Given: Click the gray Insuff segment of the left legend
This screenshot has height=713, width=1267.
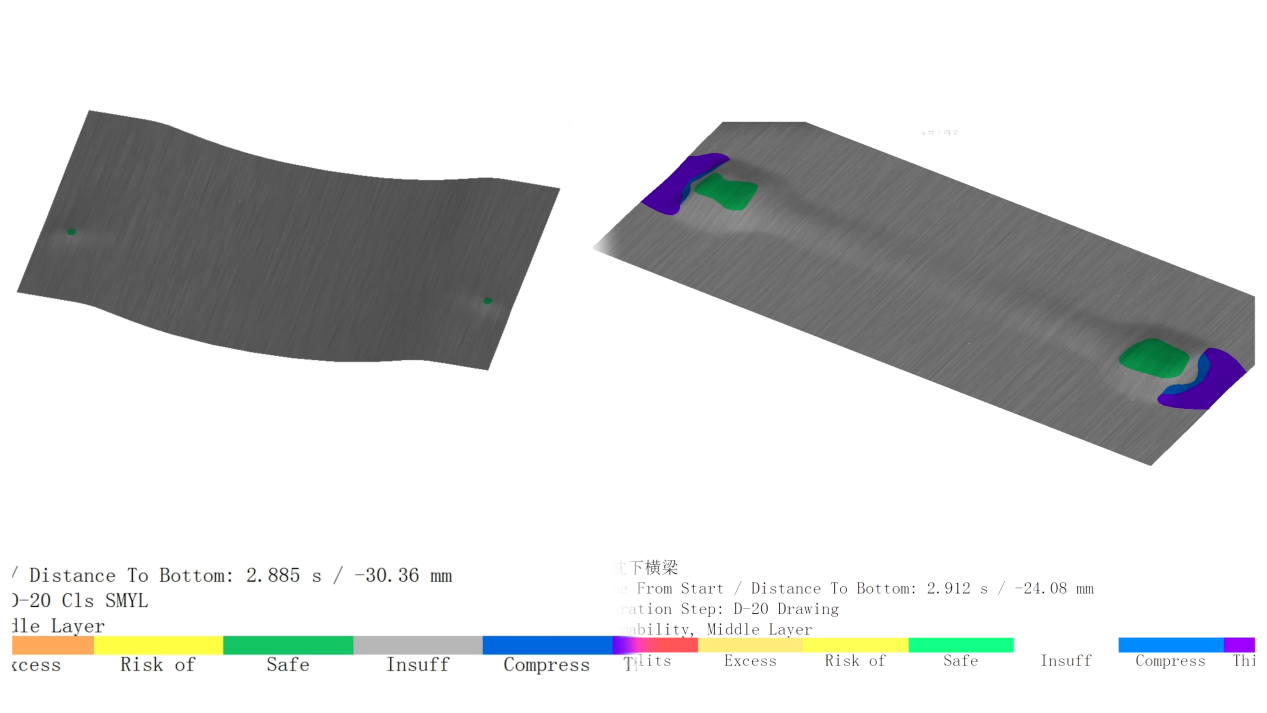Looking at the screenshot, I should 418,645.
